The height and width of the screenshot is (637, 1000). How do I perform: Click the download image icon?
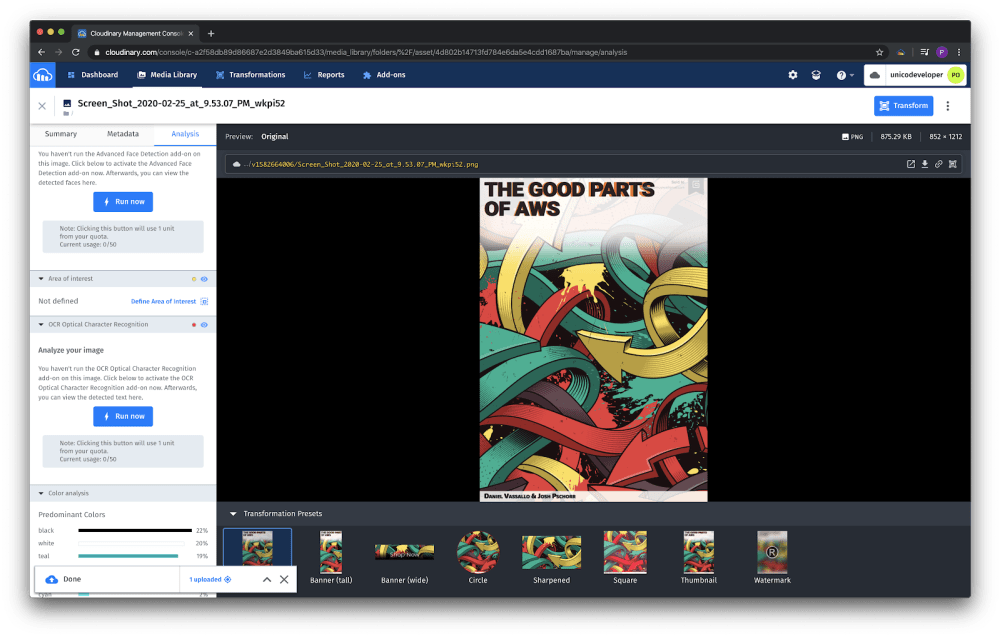[925, 164]
